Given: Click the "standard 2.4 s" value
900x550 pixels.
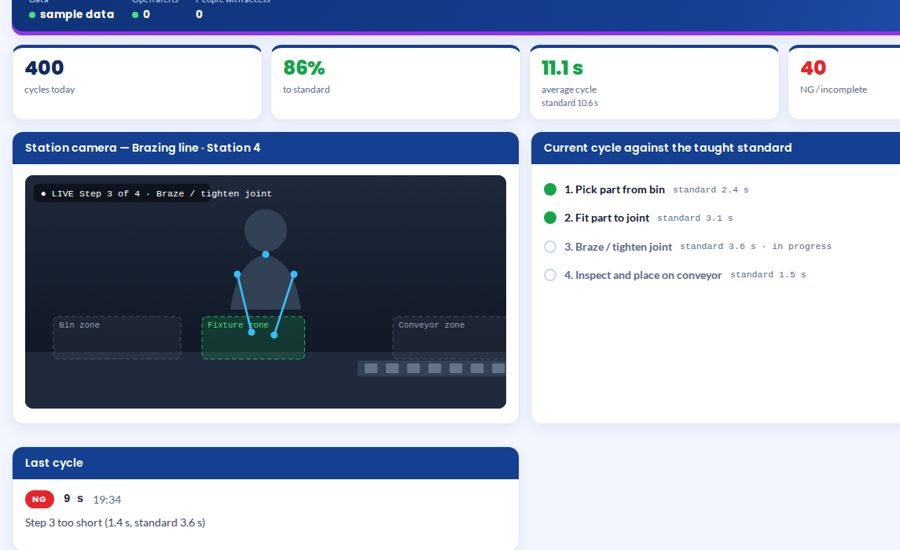Looking at the screenshot, I should 711,189.
